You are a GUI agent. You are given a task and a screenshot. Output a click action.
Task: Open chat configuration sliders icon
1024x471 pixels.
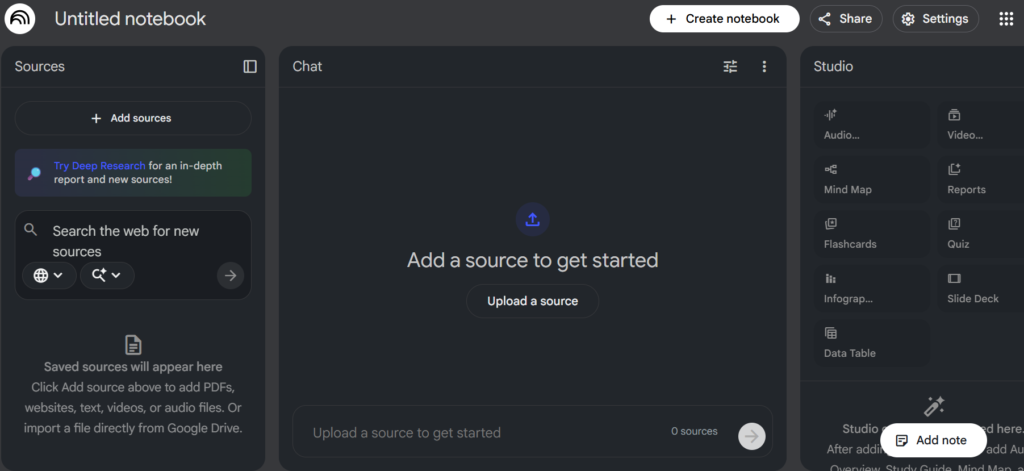click(x=730, y=66)
